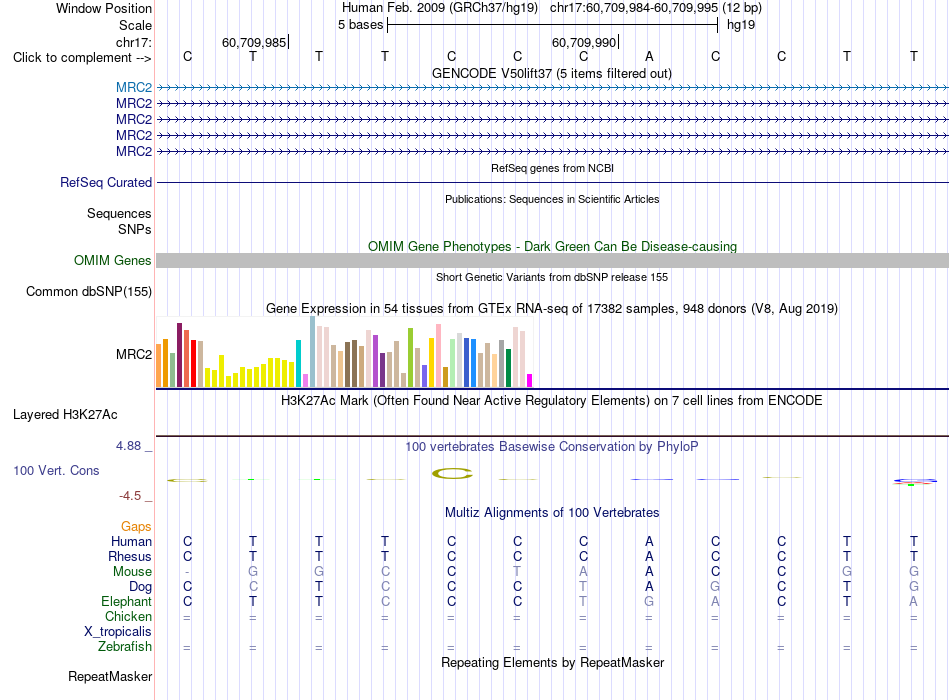Click 'Repeating Elements by RepeatMasker' title
Image resolution: width=950 pixels, height=700 pixels.
pos(552,662)
